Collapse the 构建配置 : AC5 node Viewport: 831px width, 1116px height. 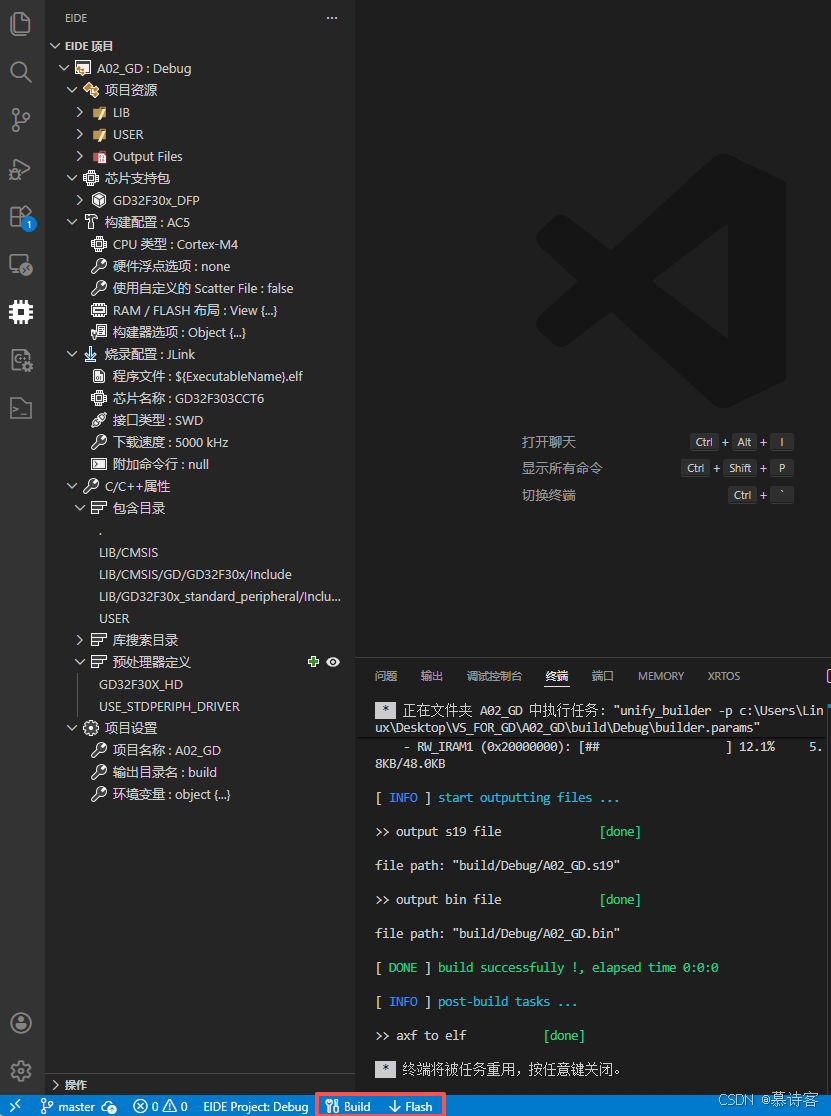72,222
